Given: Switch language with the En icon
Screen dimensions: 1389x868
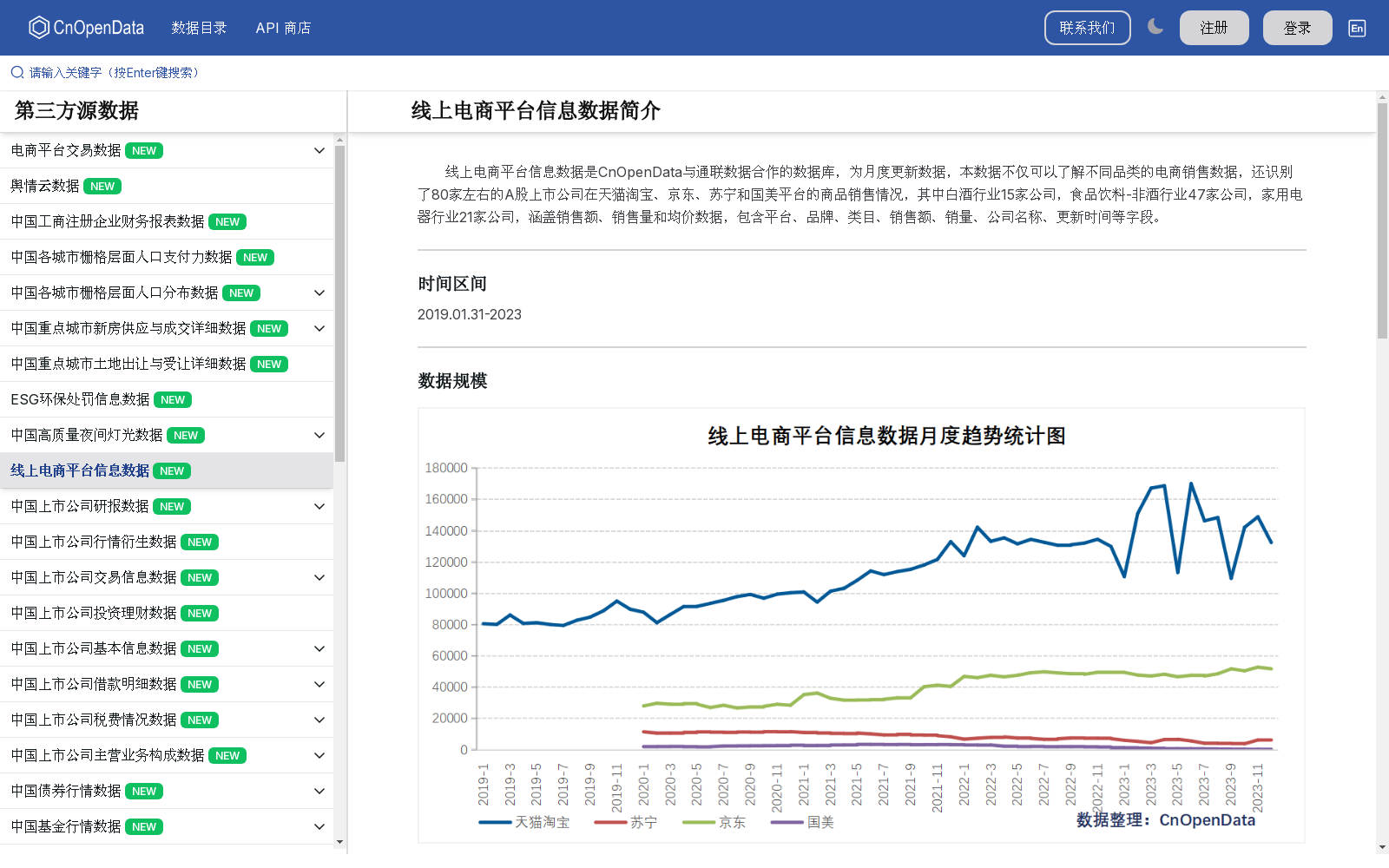Looking at the screenshot, I should (1357, 28).
